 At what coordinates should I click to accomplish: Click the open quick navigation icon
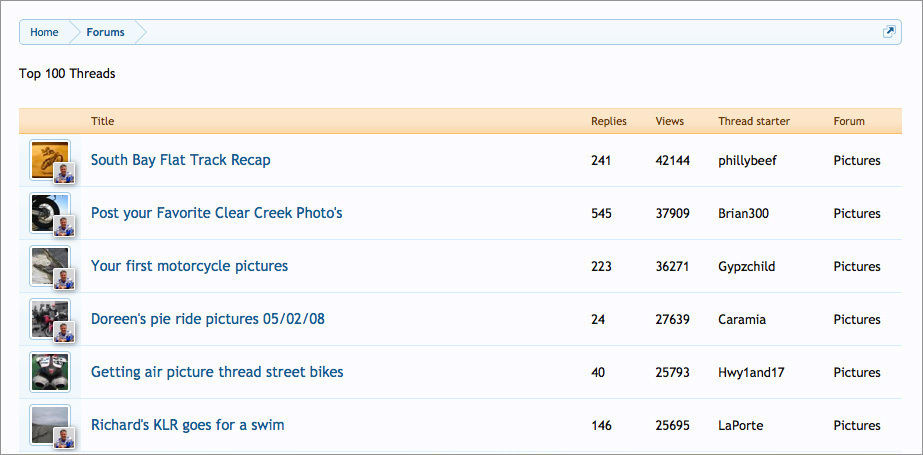pos(889,32)
